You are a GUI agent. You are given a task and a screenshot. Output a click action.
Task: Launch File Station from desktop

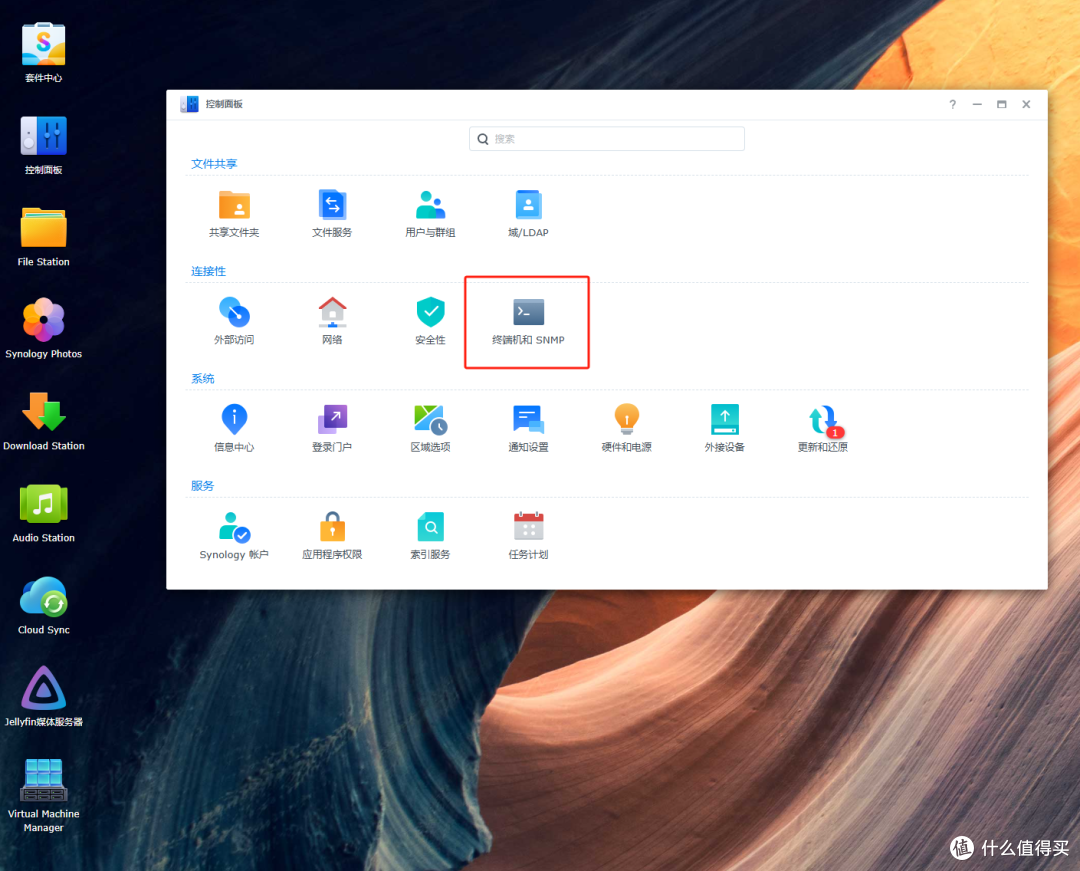43,236
